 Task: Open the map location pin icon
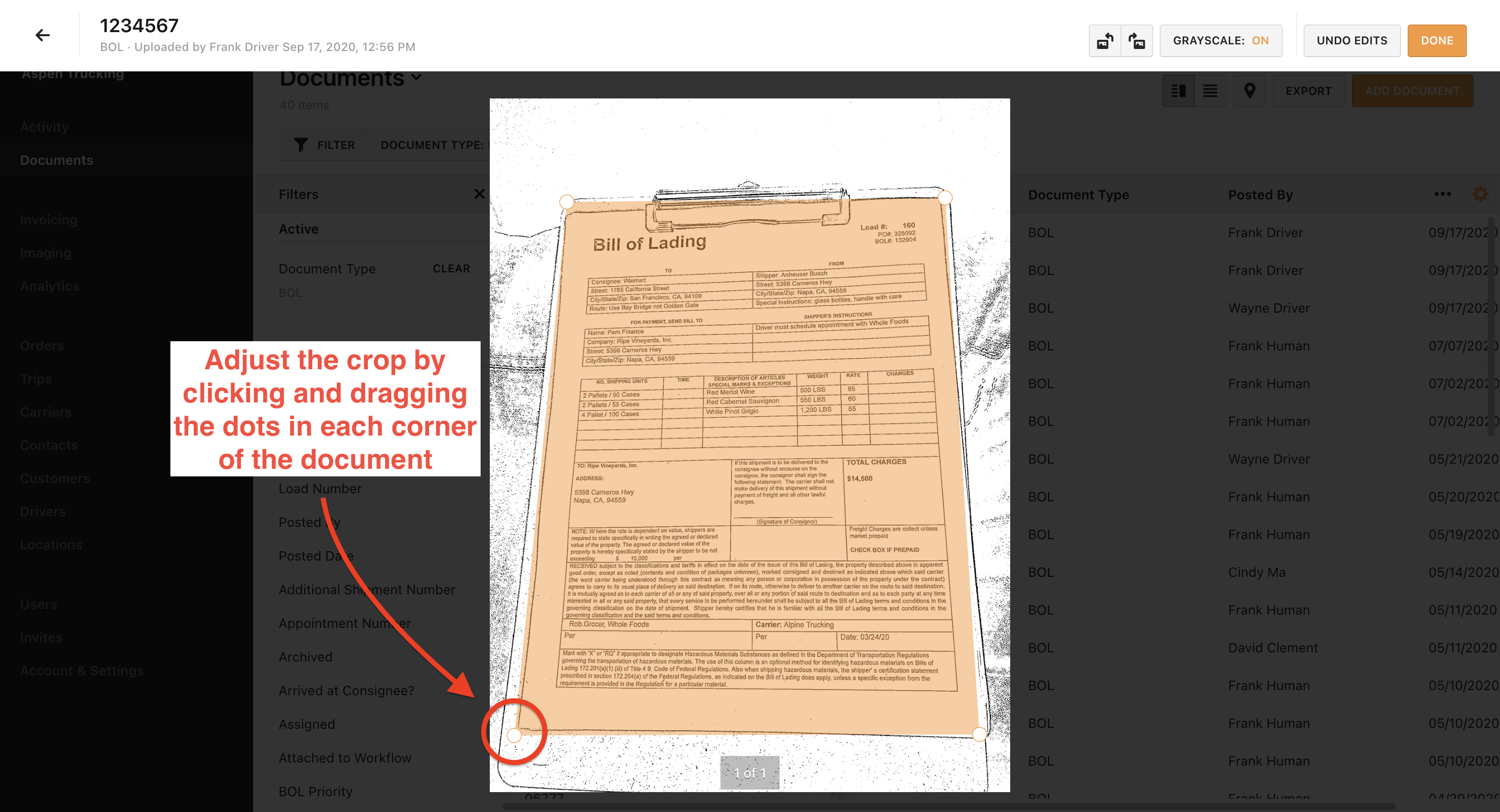(x=1249, y=91)
